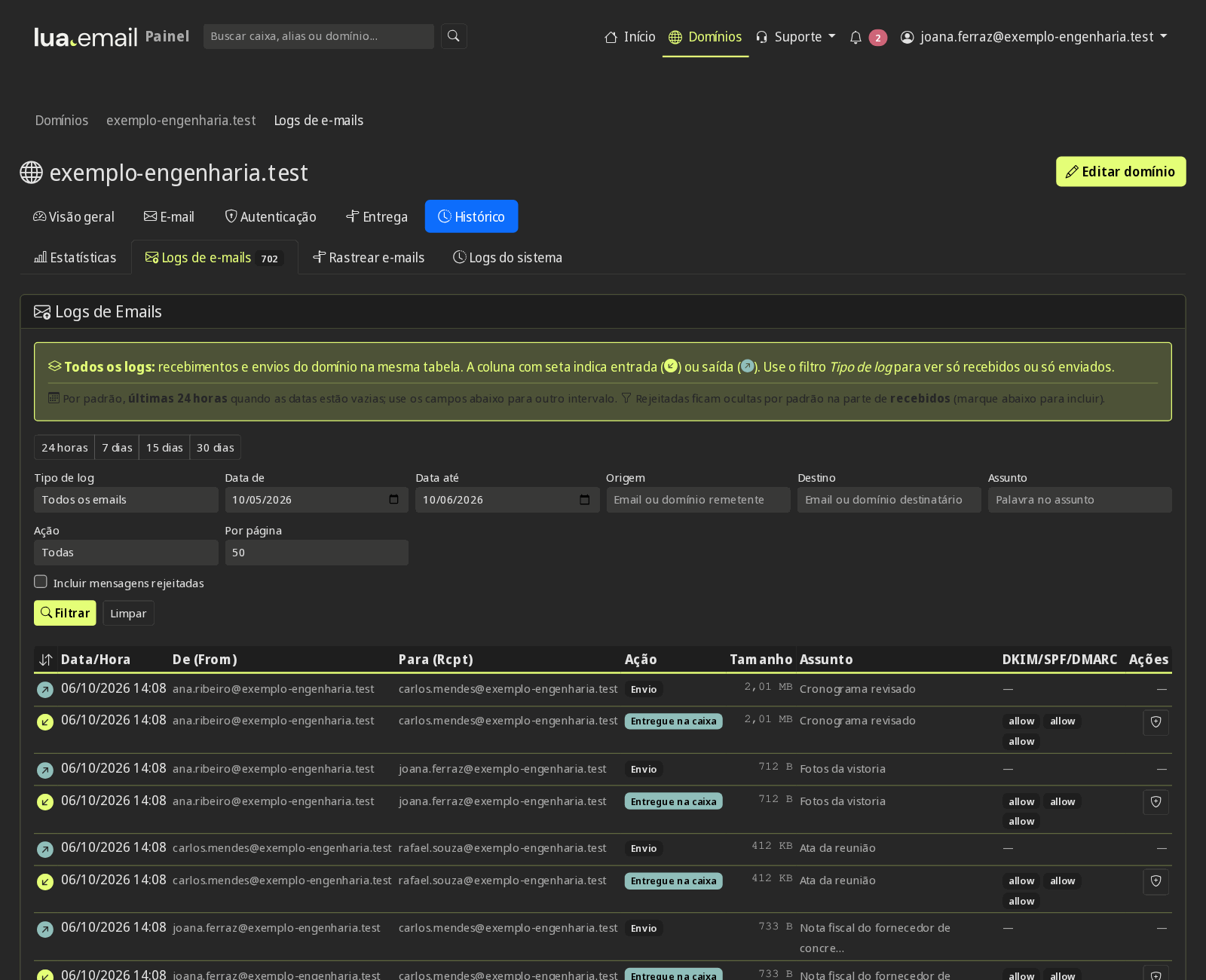Viewport: 1206px width, 980px height.
Task: Focus the Assunto filter field
Action: [x=1080, y=500]
